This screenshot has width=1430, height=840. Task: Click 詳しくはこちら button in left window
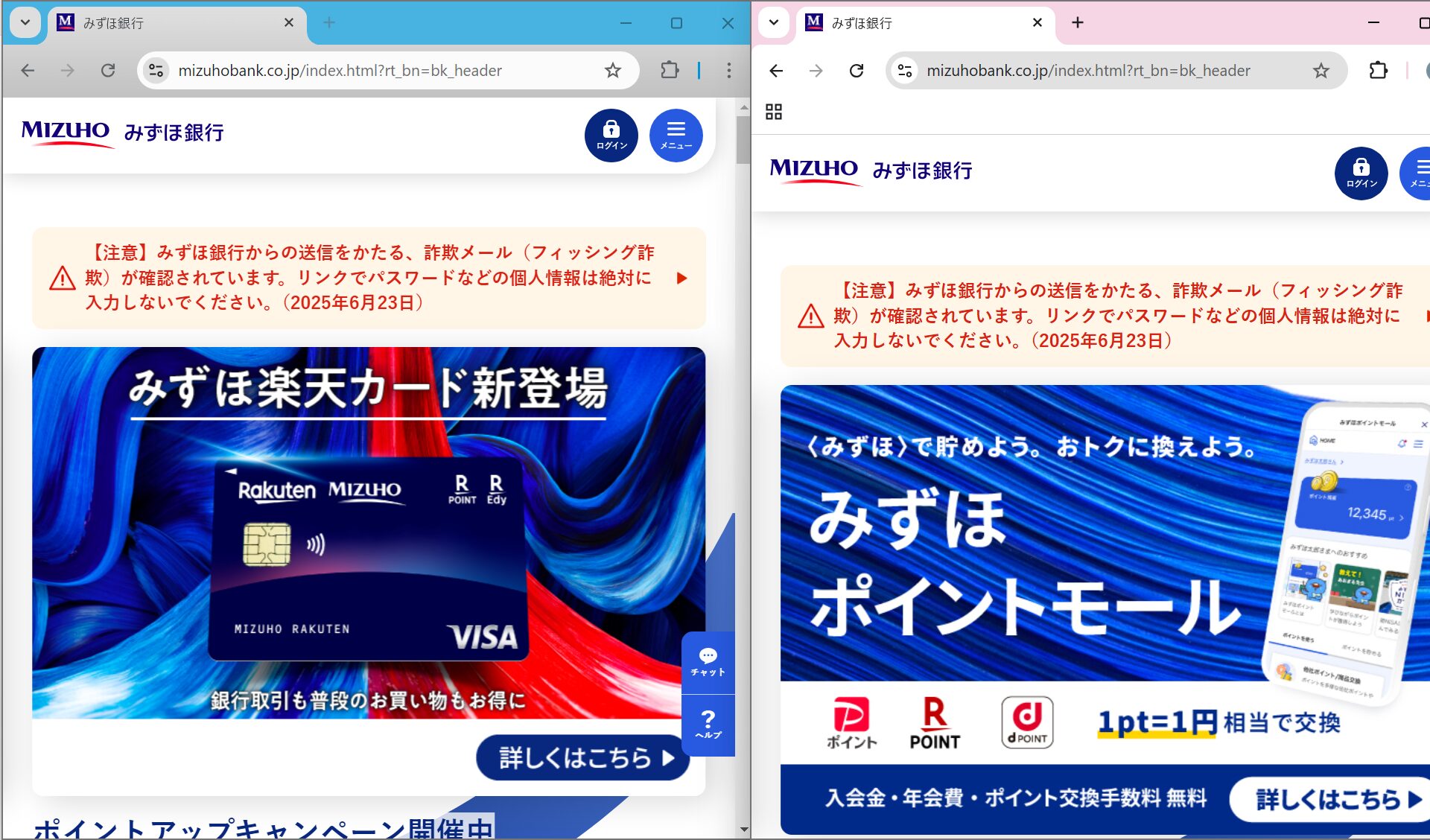click(x=582, y=758)
